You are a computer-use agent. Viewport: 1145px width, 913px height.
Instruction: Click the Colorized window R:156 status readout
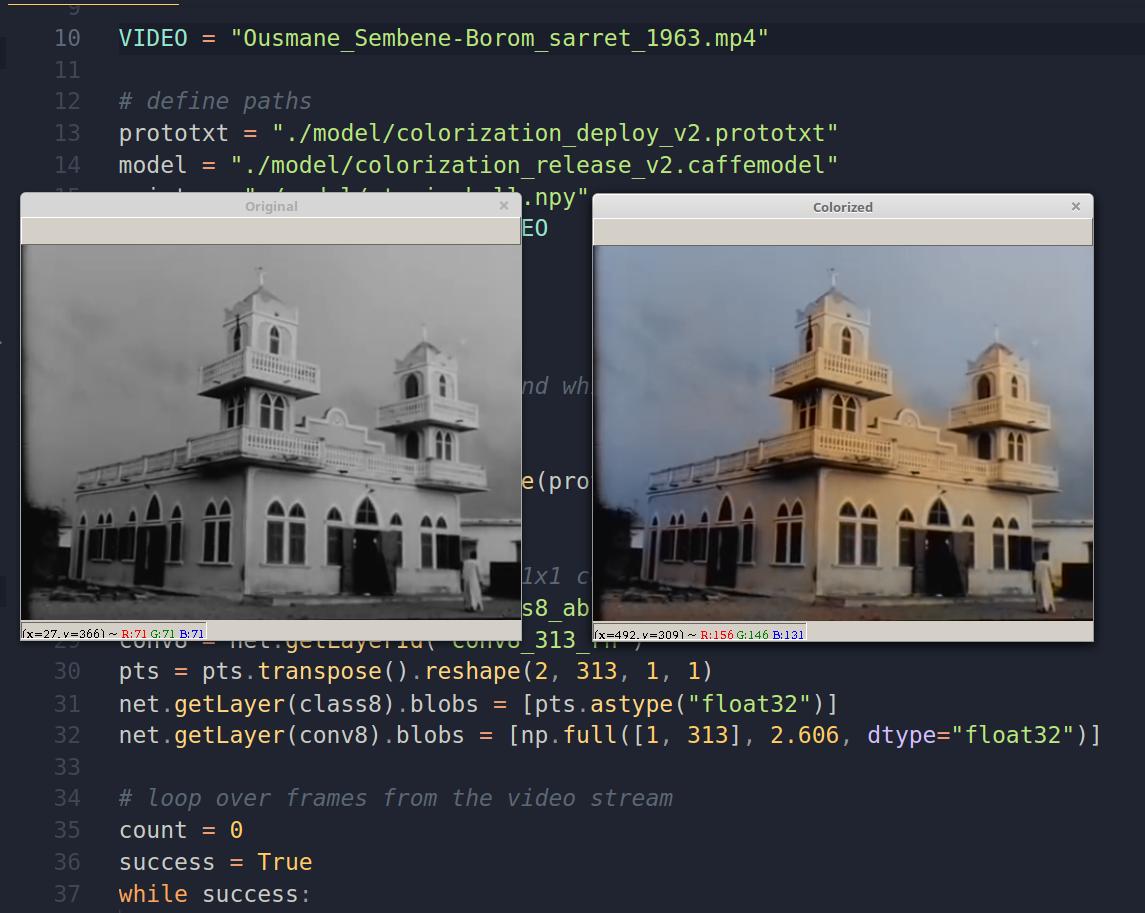(x=716, y=635)
